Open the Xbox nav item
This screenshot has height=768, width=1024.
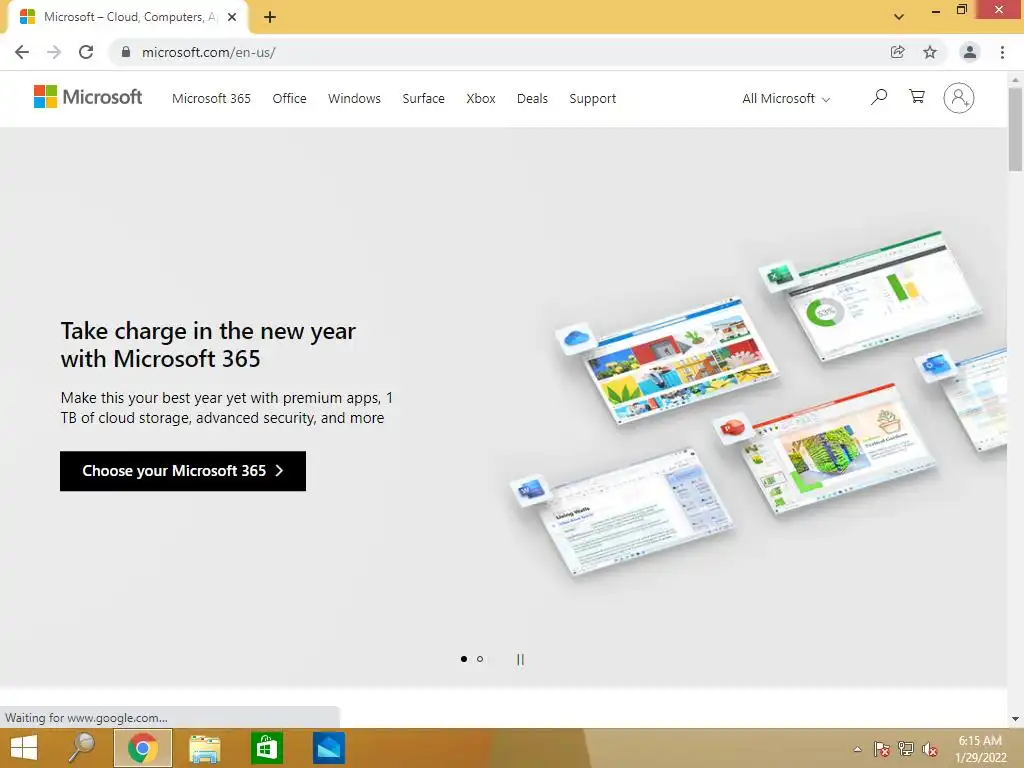481,99
